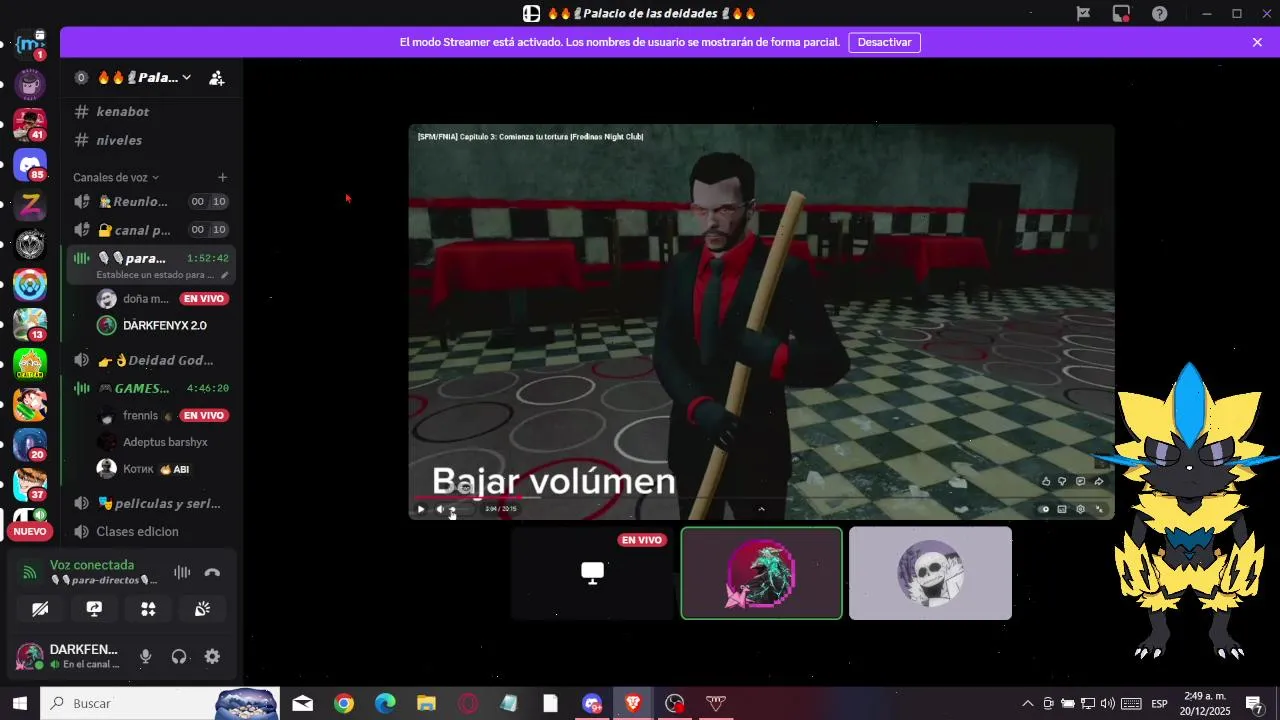Toggle the headphones deafen button
Screen dimensions: 1280x720
pos(179,657)
